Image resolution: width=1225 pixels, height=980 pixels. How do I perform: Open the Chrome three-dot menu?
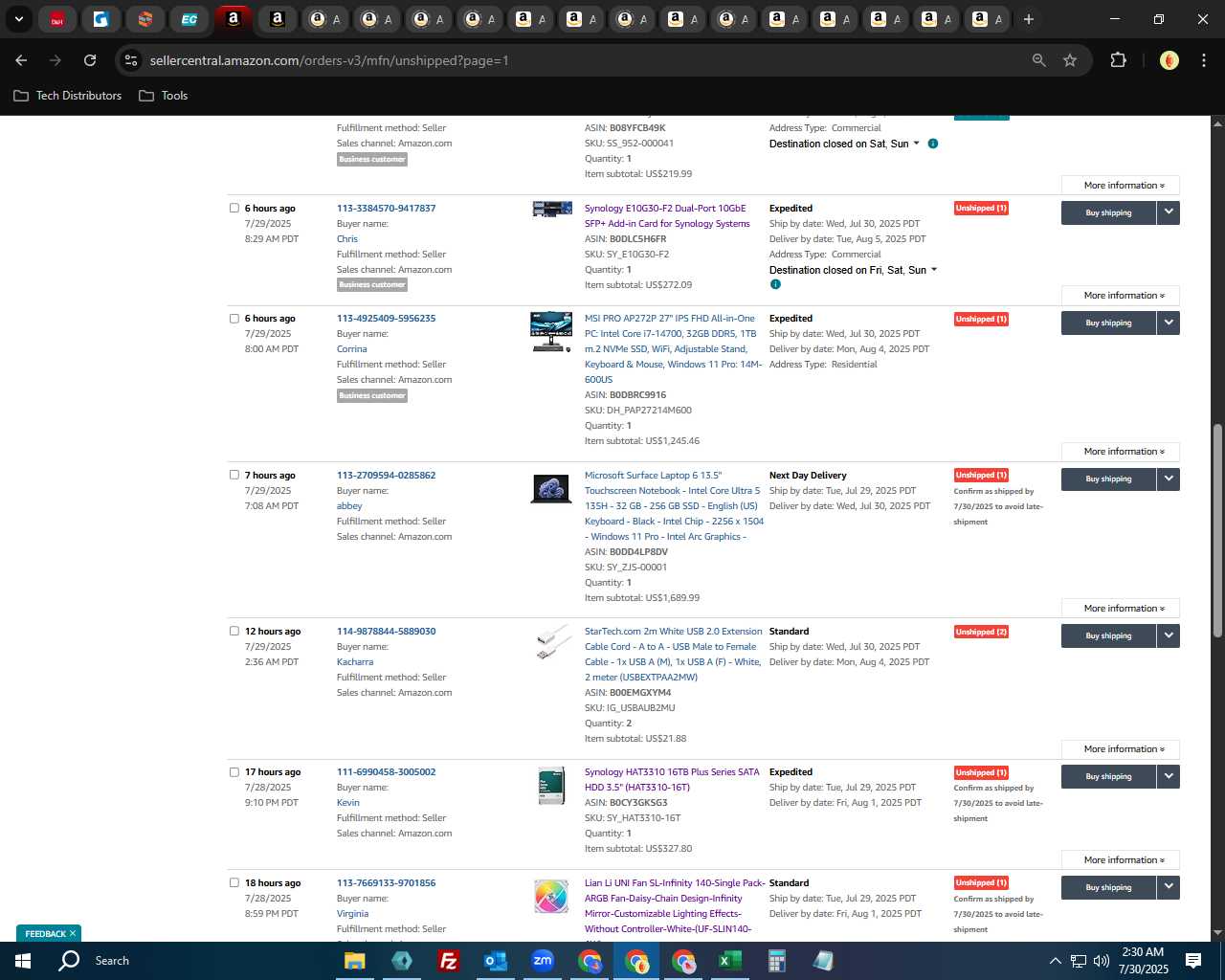point(1203,60)
